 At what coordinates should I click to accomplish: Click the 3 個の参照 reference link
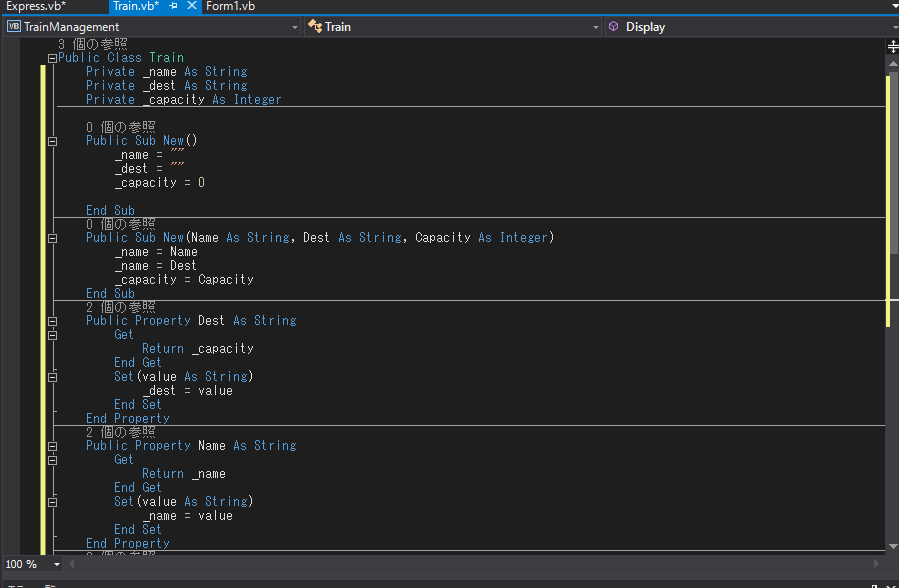pos(94,43)
